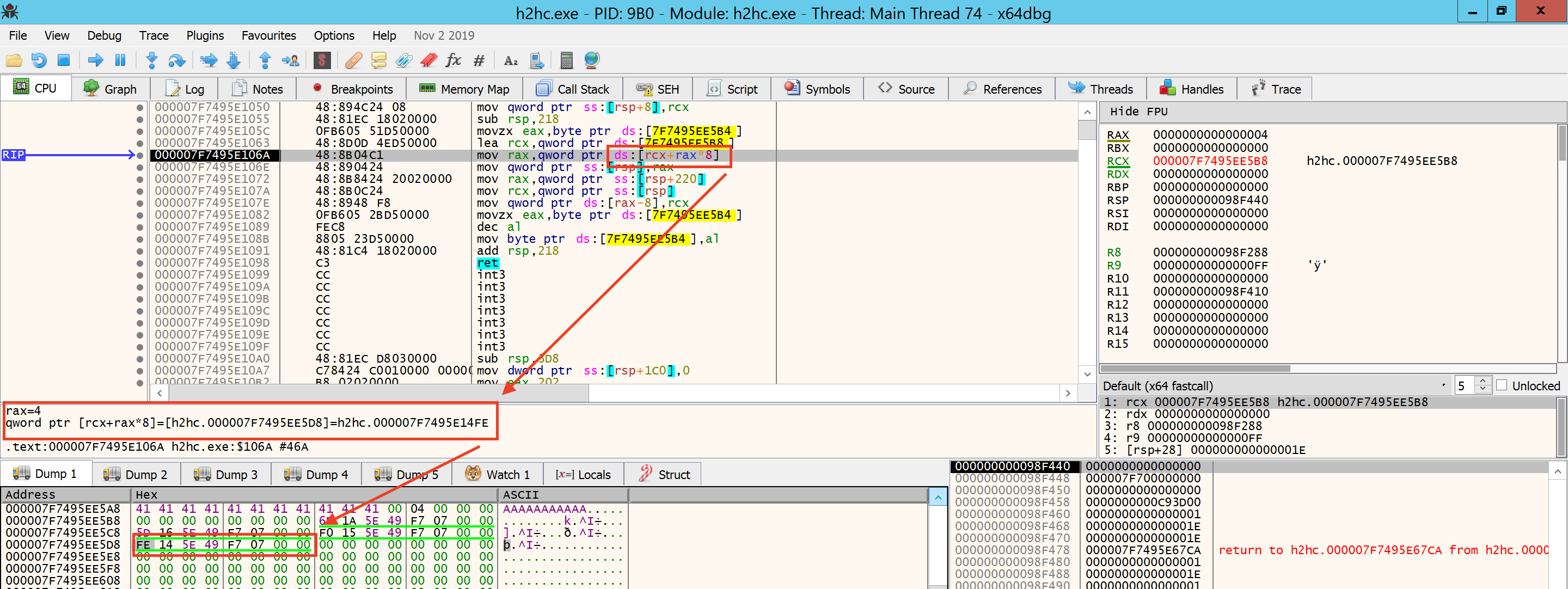Toggle the Unlocked checkbox

[1502, 385]
